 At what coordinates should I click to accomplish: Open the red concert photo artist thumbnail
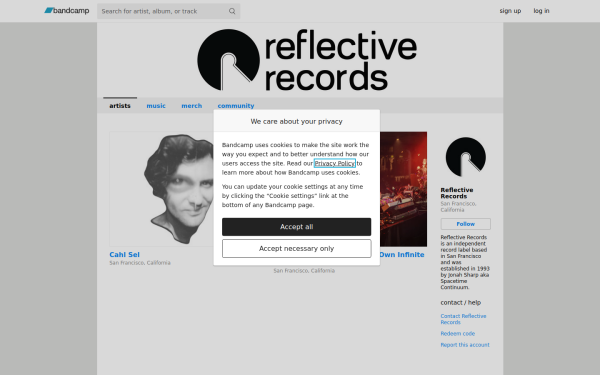click(403, 189)
